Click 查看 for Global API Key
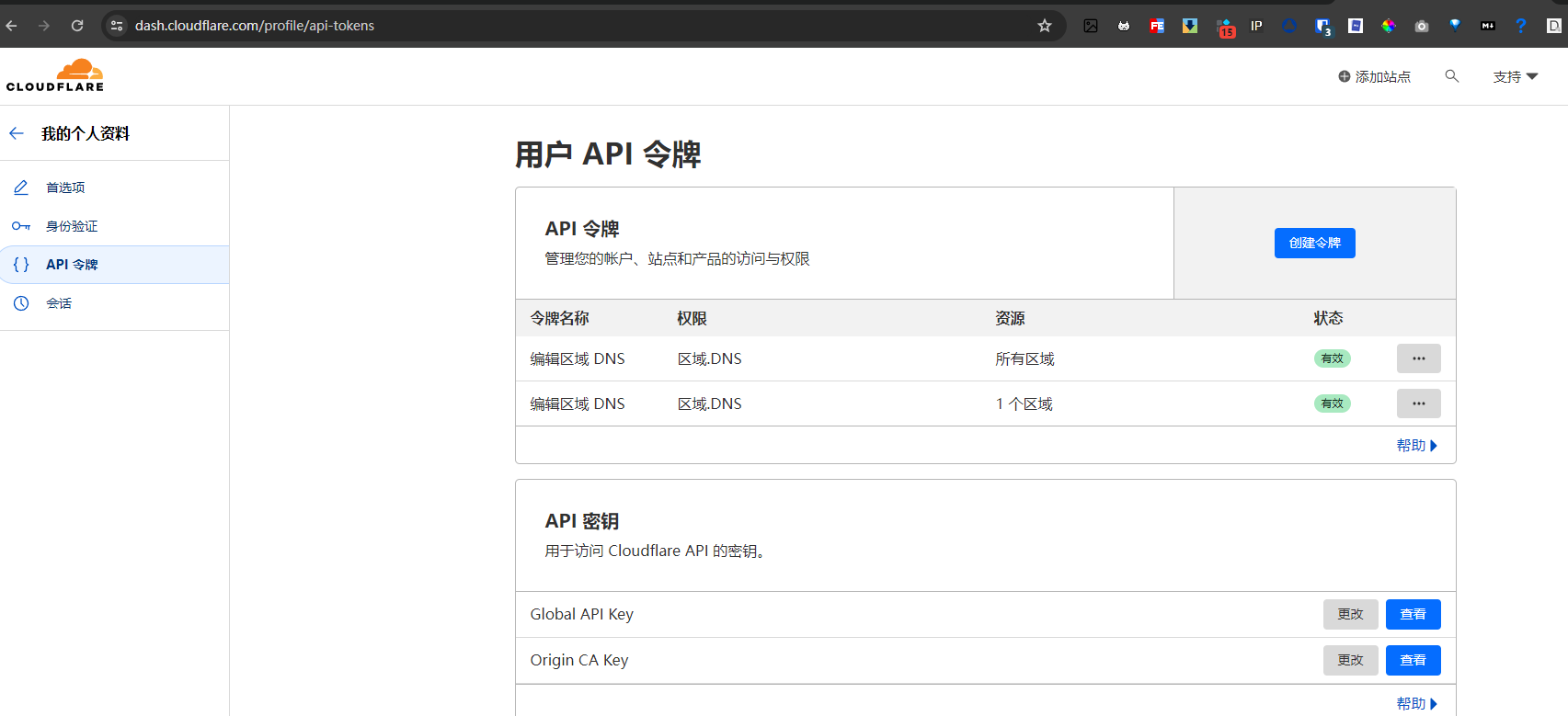The width and height of the screenshot is (1568, 716). pyautogui.click(x=1413, y=614)
